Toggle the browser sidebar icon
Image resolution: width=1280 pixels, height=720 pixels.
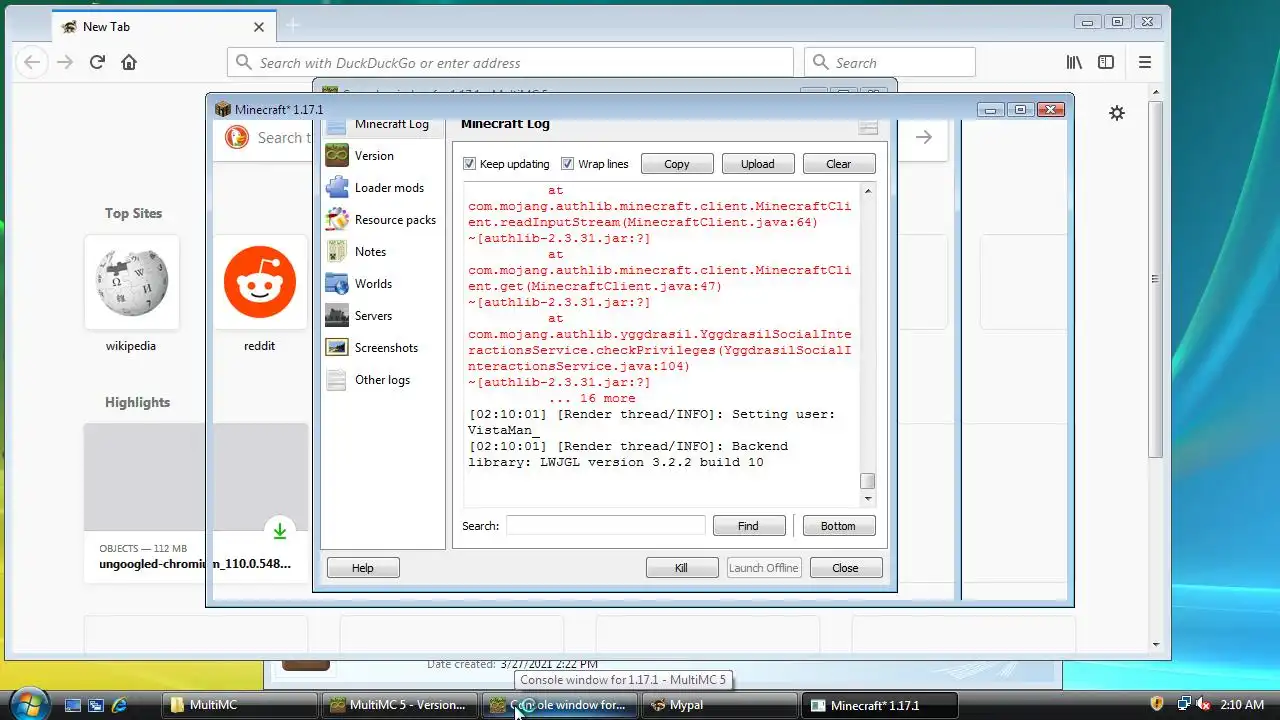coord(1106,62)
